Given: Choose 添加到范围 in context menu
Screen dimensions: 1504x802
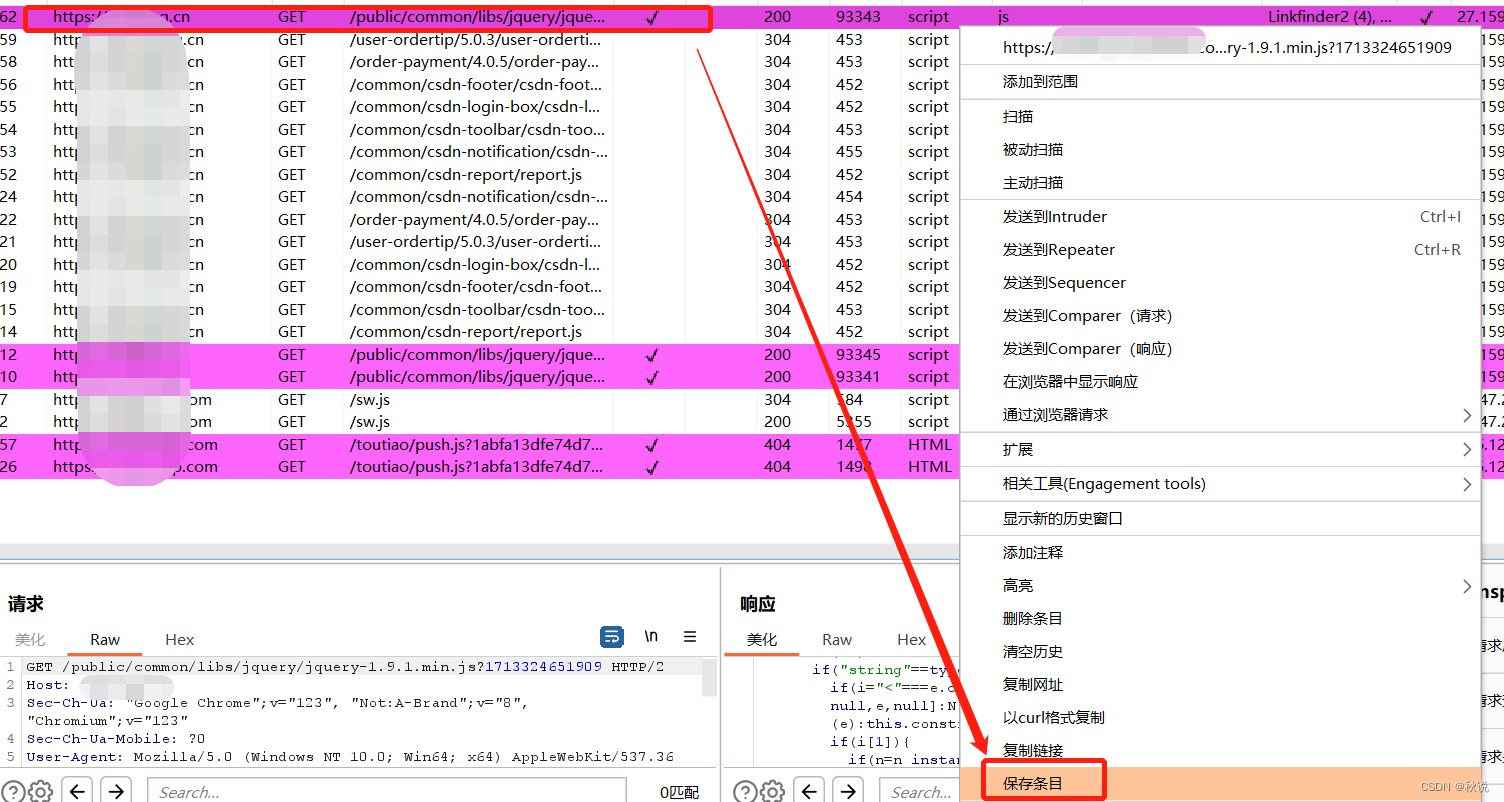Looking at the screenshot, I should pos(1220,81).
